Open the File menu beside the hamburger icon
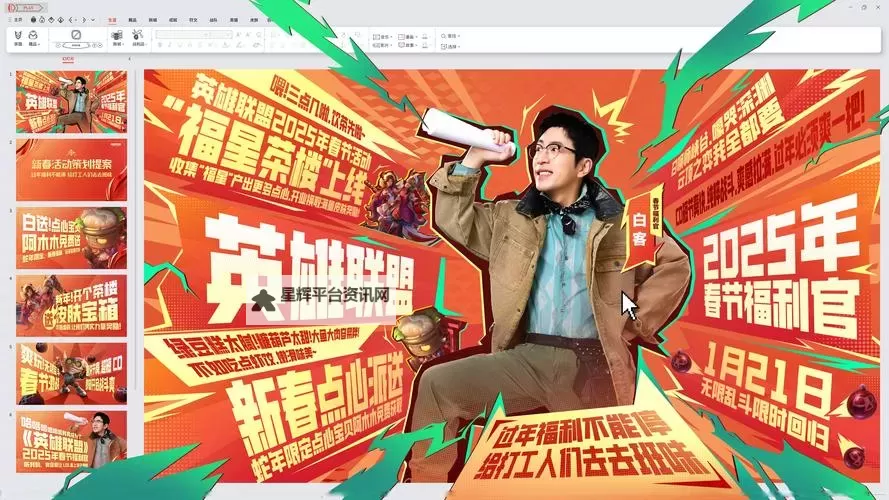Screen dimensions: 889x500 pyautogui.click(x=18, y=20)
